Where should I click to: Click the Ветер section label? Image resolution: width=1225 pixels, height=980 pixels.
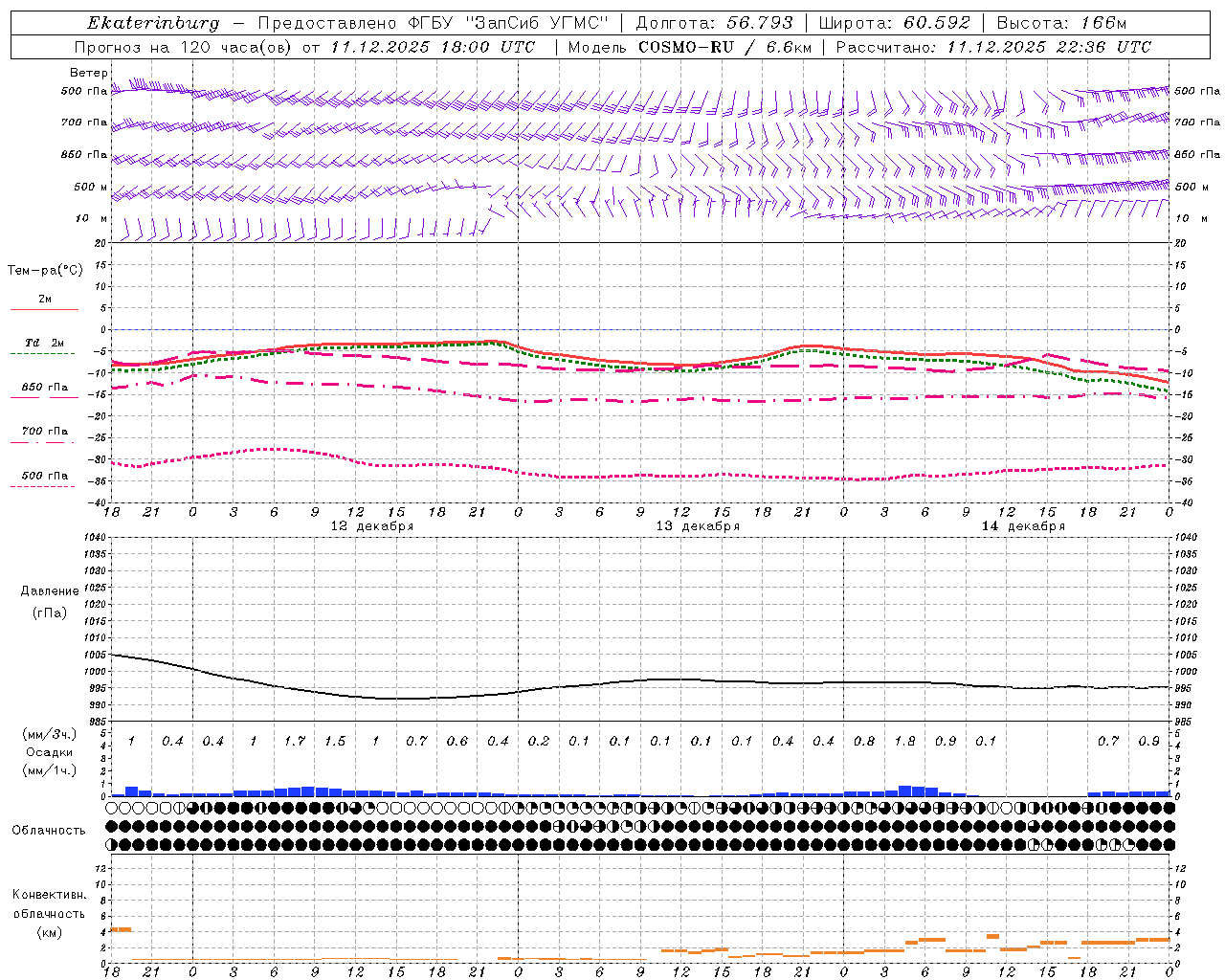click(x=89, y=73)
